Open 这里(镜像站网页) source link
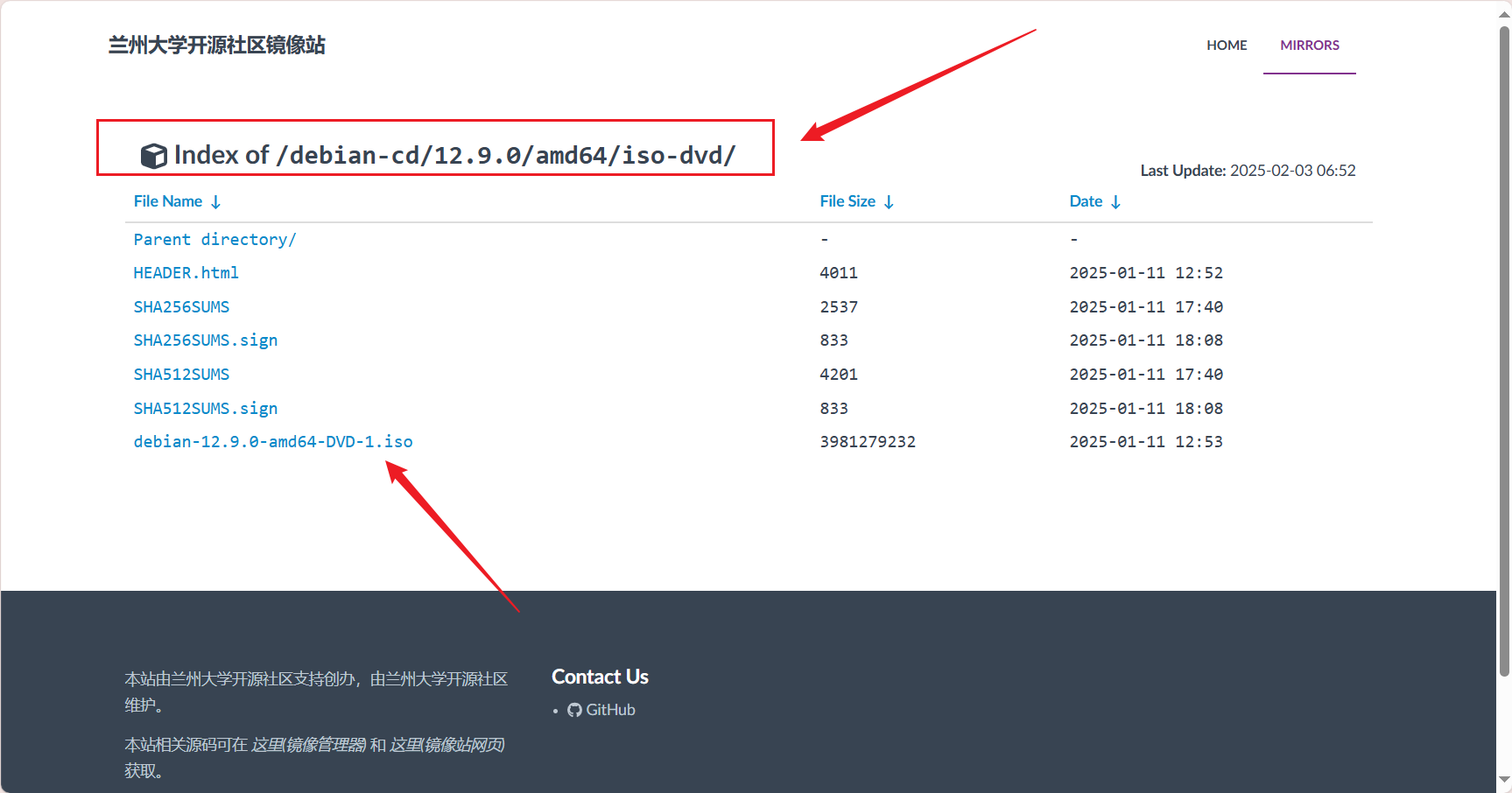Screen dimensions: 1512x793 click(447, 745)
